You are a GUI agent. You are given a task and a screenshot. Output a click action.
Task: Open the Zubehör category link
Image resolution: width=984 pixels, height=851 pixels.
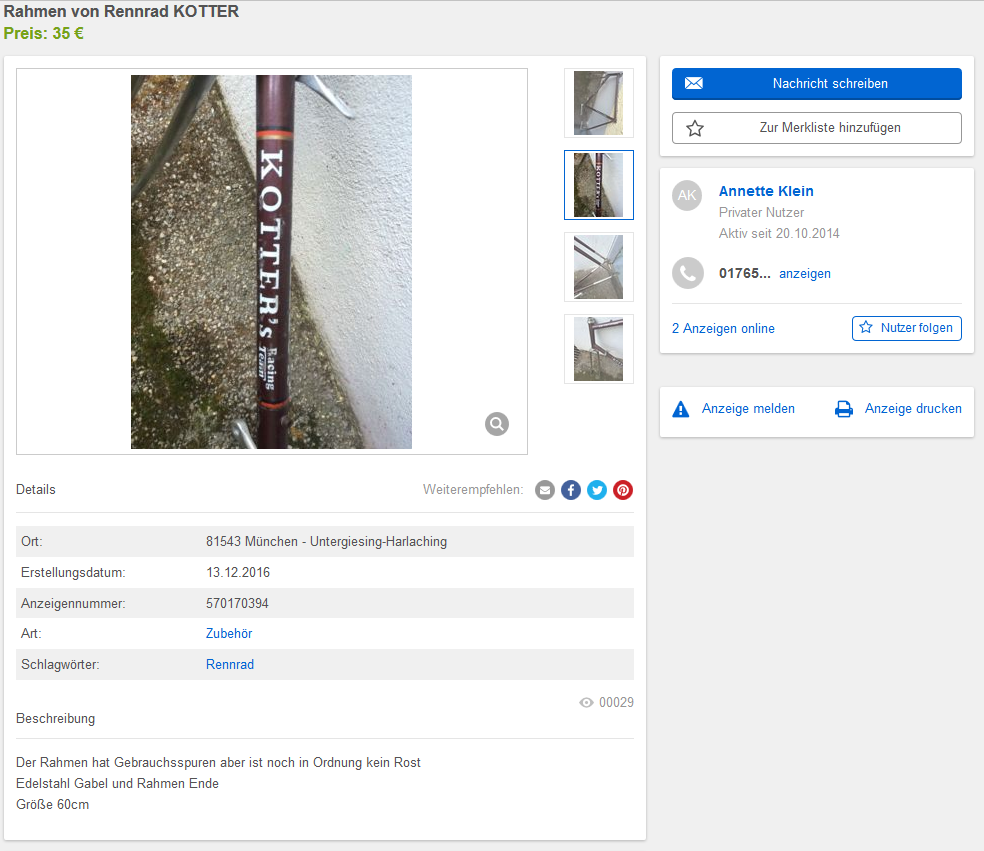[x=229, y=634]
